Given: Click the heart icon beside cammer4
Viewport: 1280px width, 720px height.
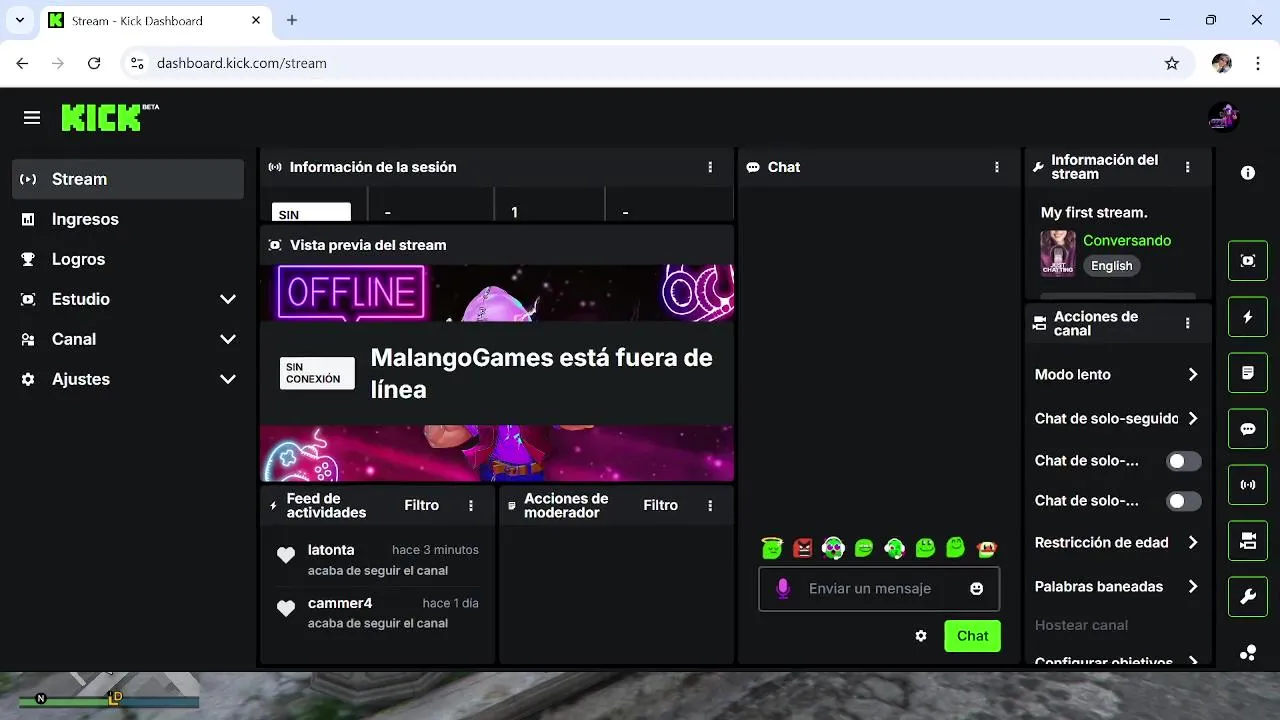Looking at the screenshot, I should click(286, 608).
